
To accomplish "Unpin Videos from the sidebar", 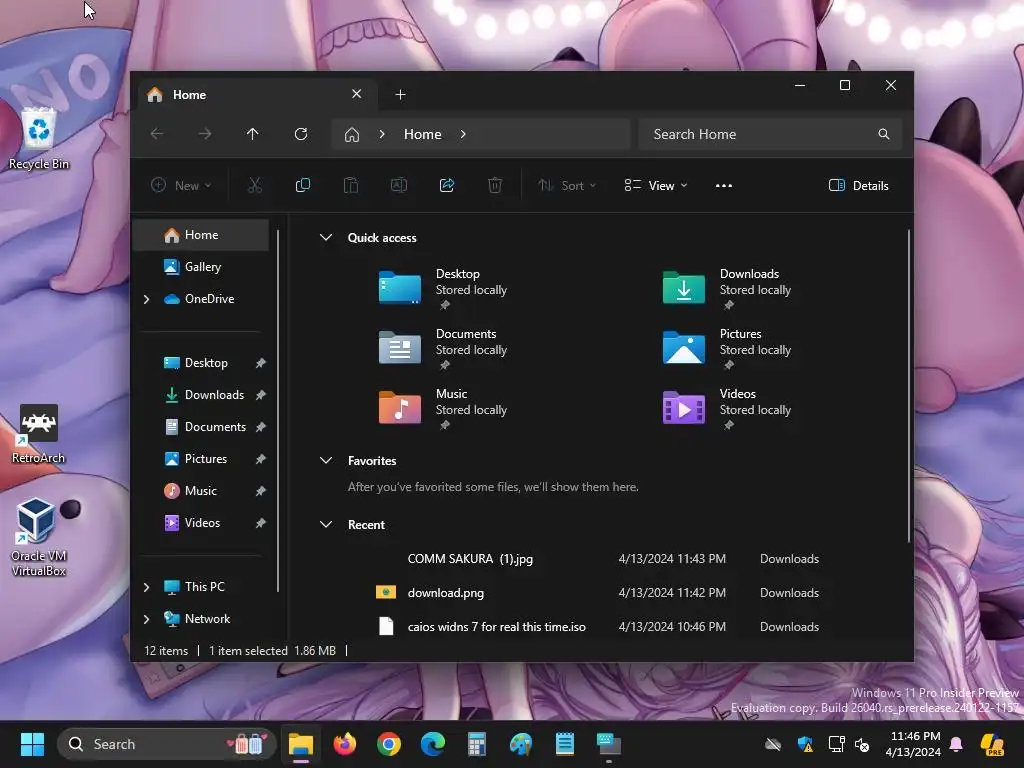I will pos(261,523).
